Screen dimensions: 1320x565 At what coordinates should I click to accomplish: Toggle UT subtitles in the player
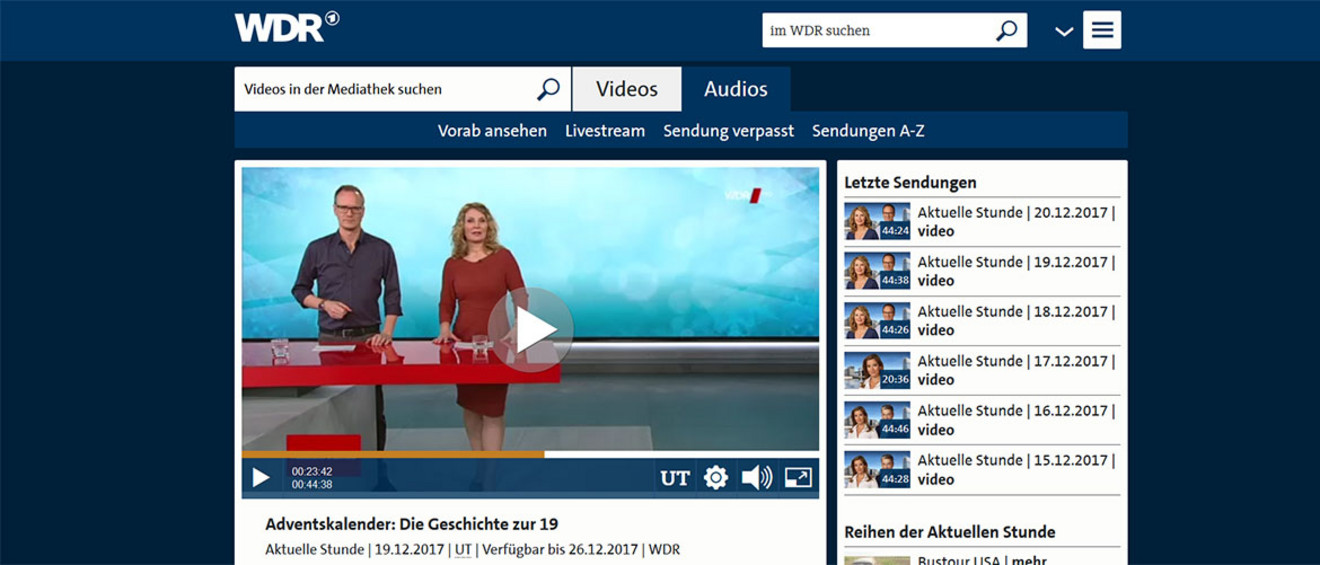tap(675, 478)
